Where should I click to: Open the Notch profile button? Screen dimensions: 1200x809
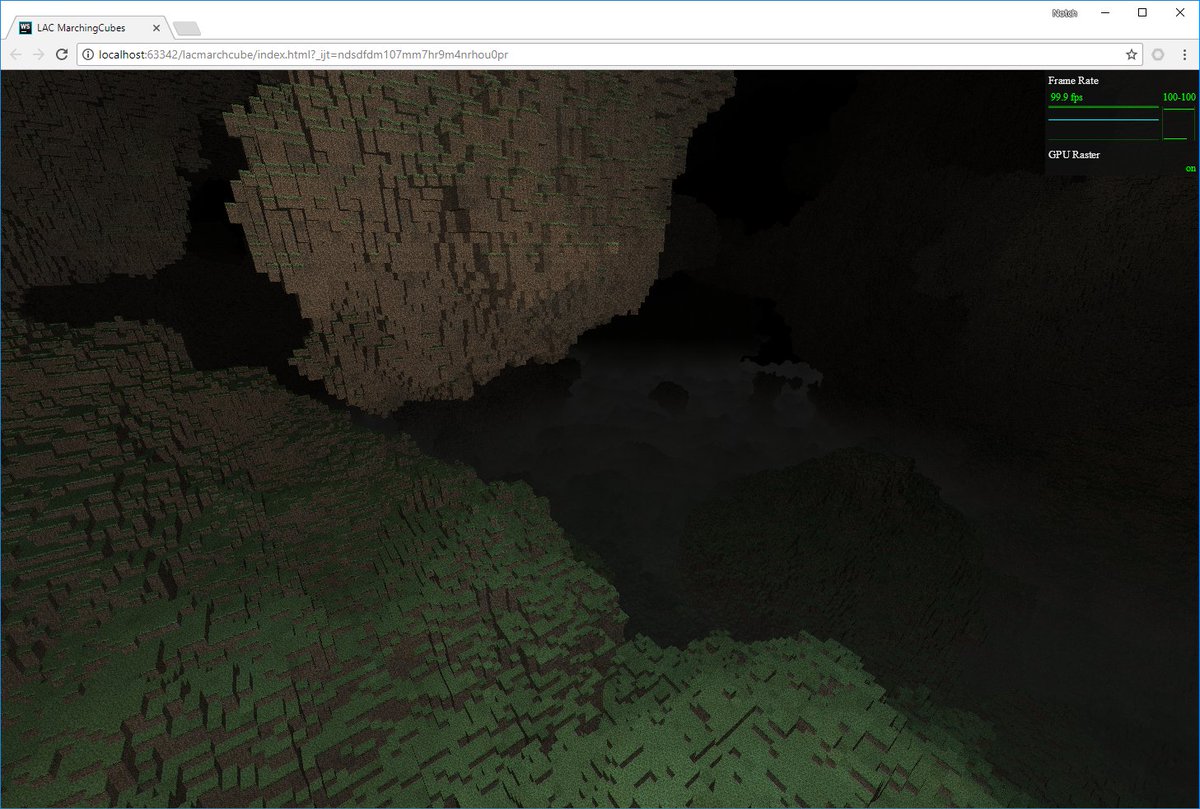pyautogui.click(x=1065, y=13)
